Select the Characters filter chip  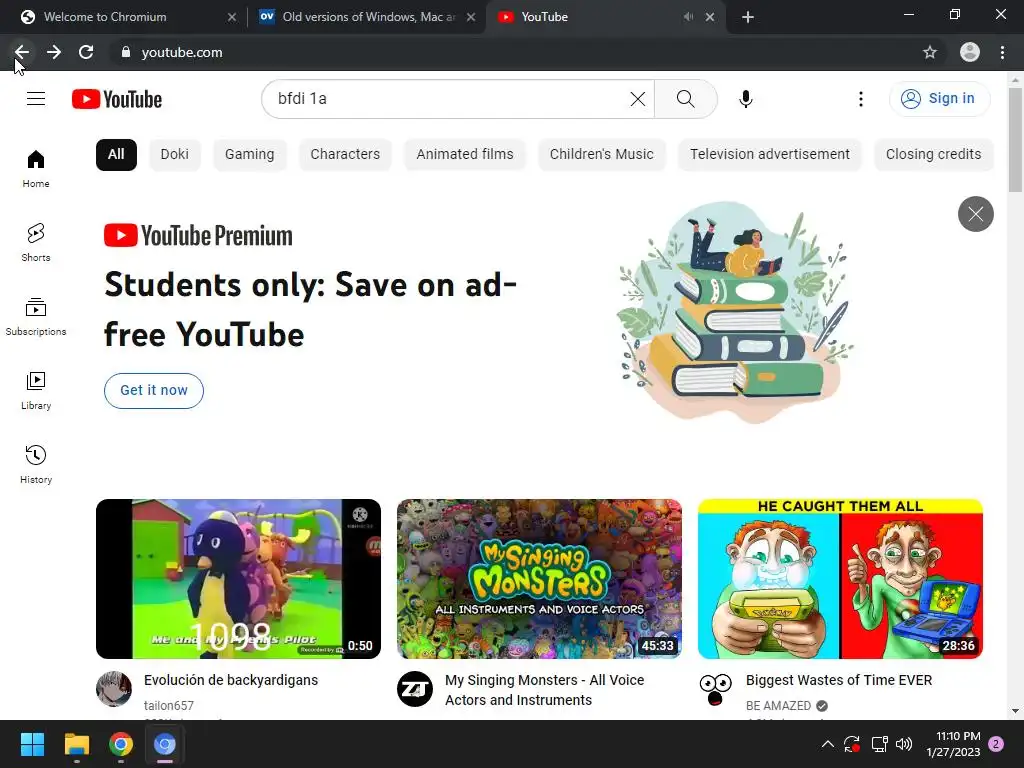(x=345, y=155)
